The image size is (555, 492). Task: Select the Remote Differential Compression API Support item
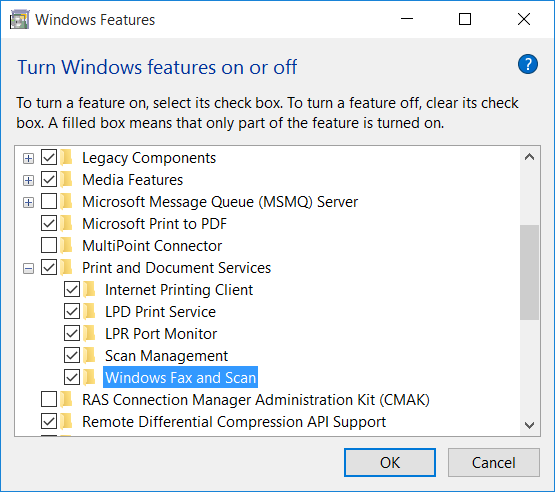(x=234, y=422)
